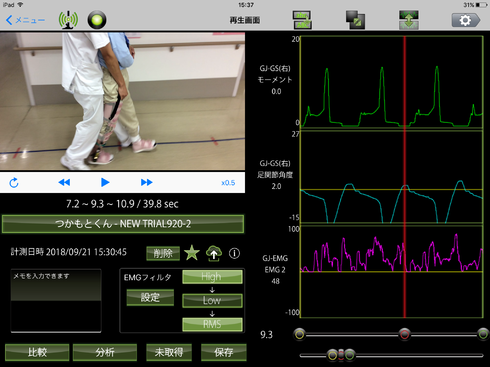Select the green moment graph
The height and width of the screenshot is (367, 490).
tap(392, 82)
